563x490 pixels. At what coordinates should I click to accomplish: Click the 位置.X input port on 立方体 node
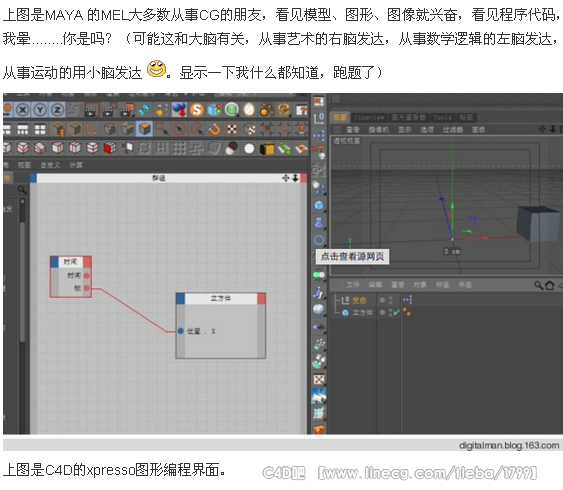[x=181, y=331]
